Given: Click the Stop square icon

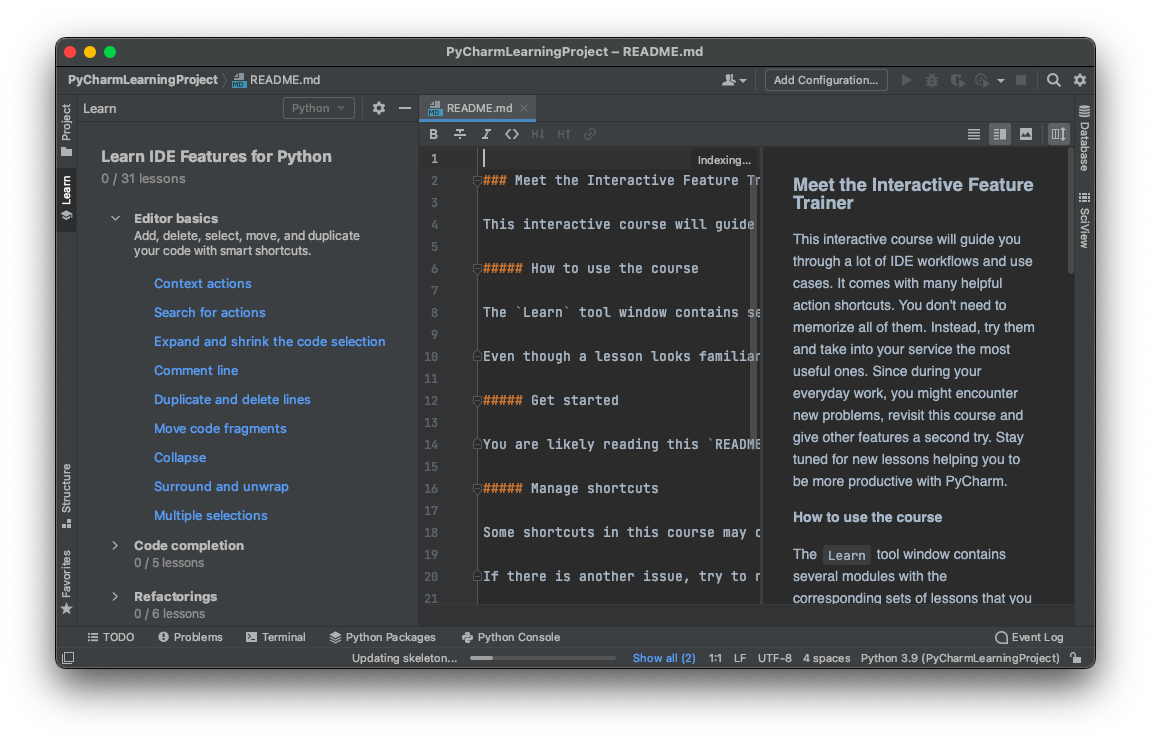Looking at the screenshot, I should (x=1021, y=80).
